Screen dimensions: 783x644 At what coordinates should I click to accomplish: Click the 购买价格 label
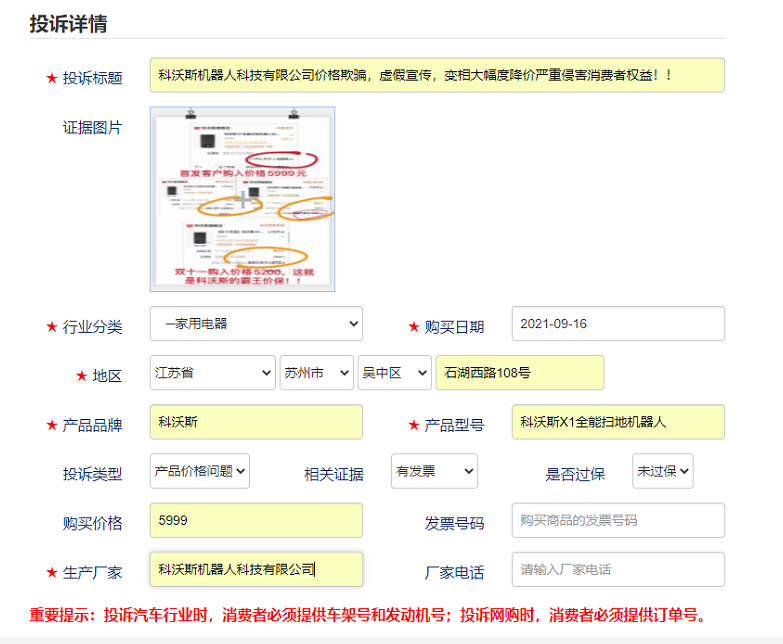coord(92,524)
